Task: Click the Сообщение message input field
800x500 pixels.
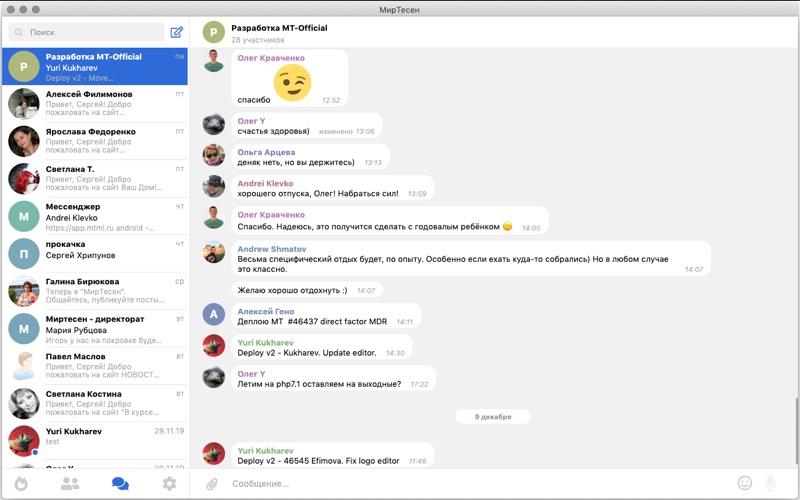Action: point(480,484)
